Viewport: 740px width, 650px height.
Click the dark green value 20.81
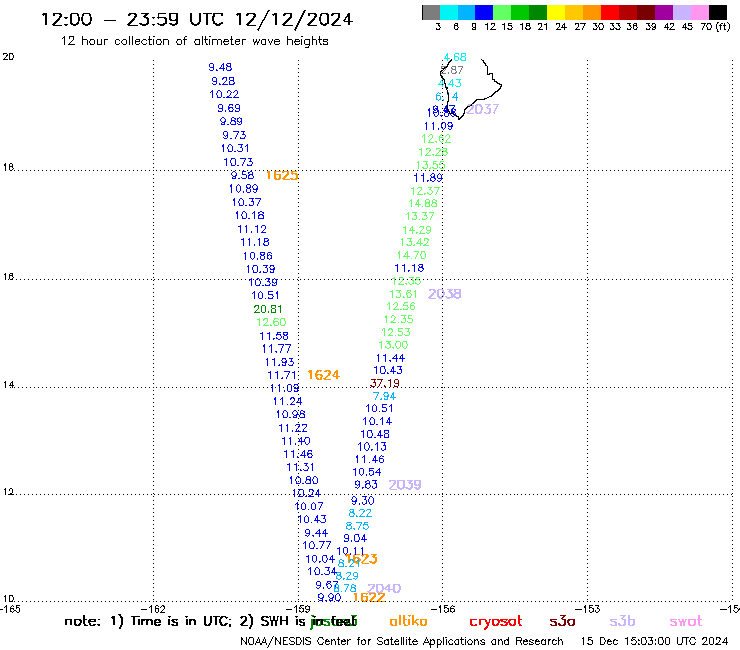[268, 309]
